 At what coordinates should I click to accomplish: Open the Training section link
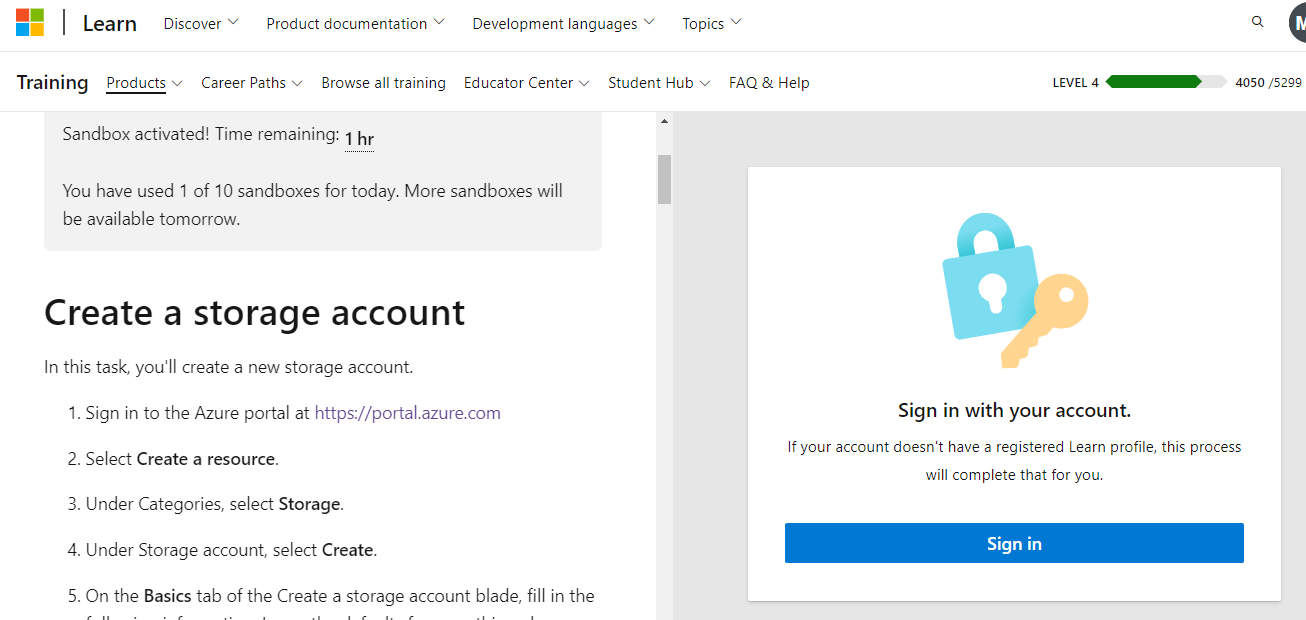tap(53, 82)
